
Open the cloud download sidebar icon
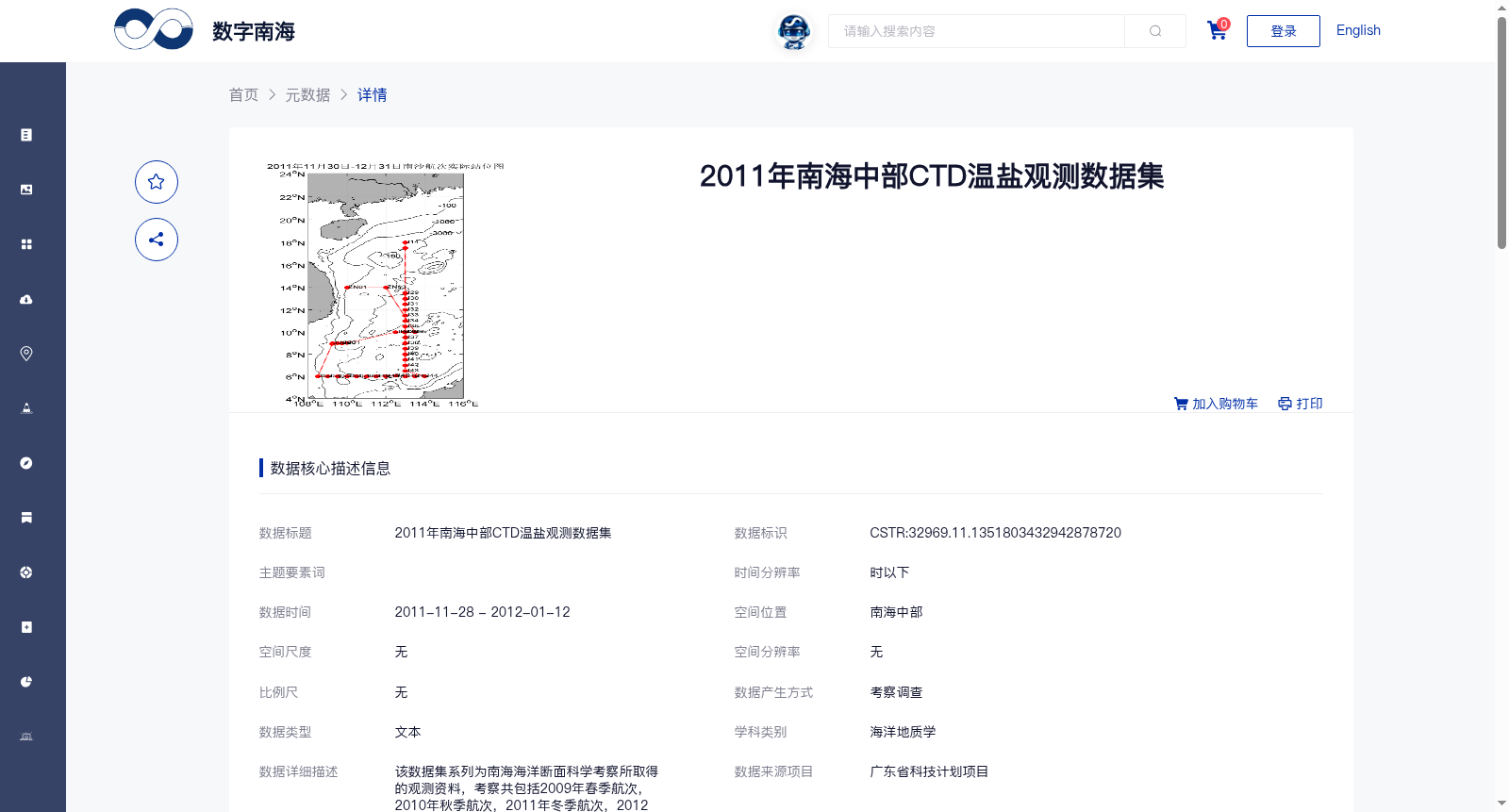tap(26, 299)
